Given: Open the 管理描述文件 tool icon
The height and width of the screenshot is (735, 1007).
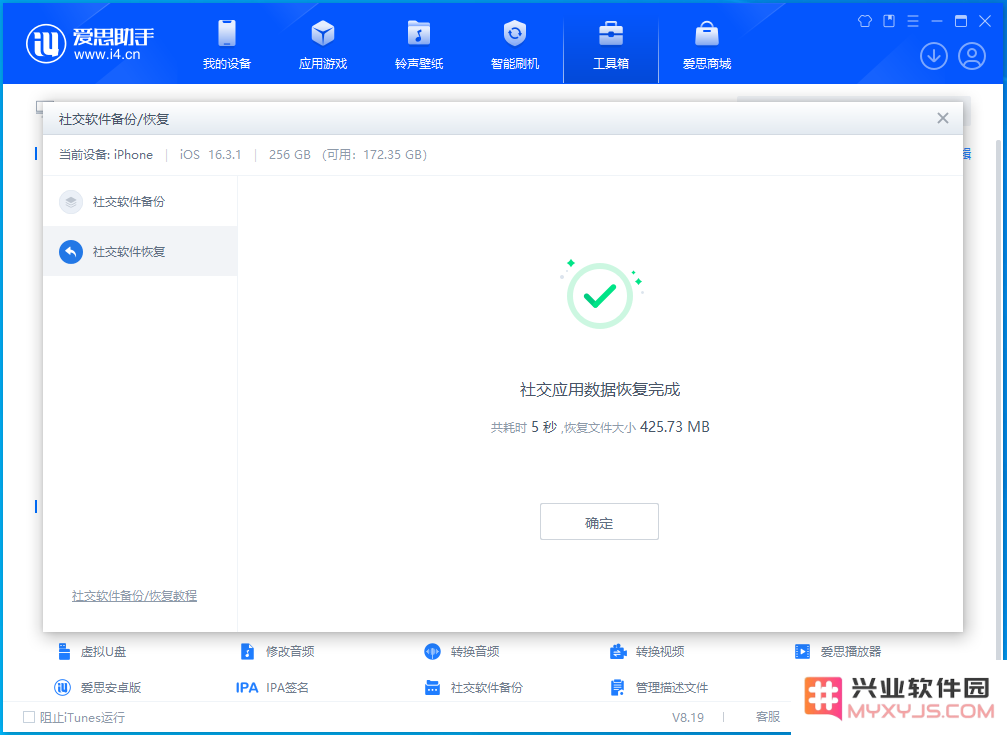Looking at the screenshot, I should pyautogui.click(x=617, y=687).
